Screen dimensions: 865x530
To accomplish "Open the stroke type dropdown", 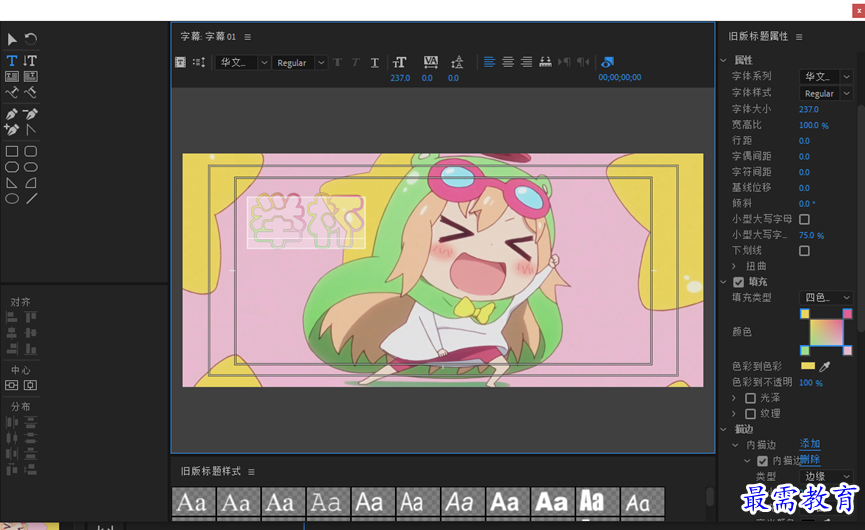I will 826,476.
